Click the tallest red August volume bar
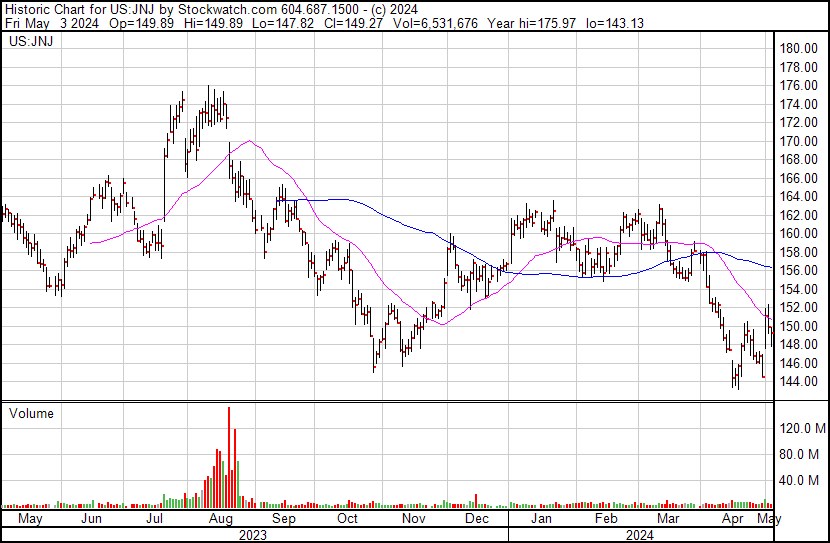This screenshot has height=543, width=830. tap(229, 457)
